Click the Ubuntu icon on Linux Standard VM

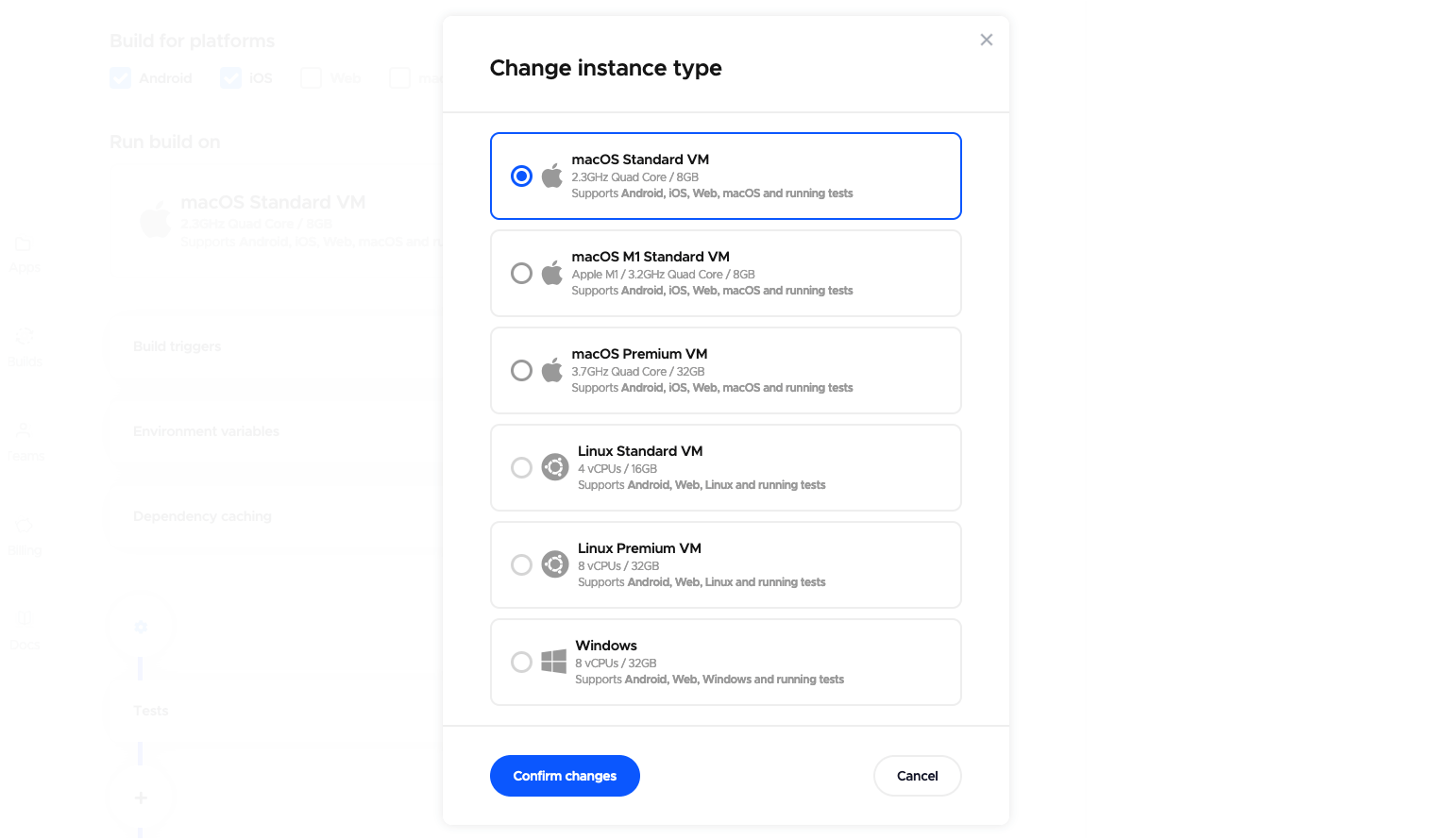(554, 466)
